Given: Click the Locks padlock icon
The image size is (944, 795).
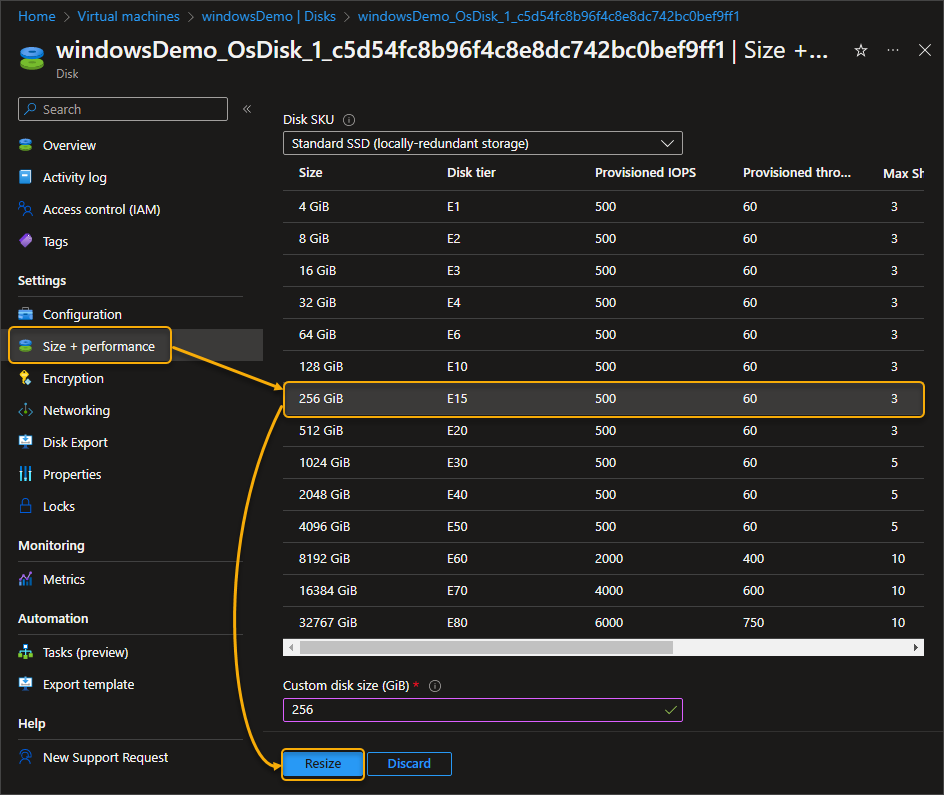Looking at the screenshot, I should 25,506.
